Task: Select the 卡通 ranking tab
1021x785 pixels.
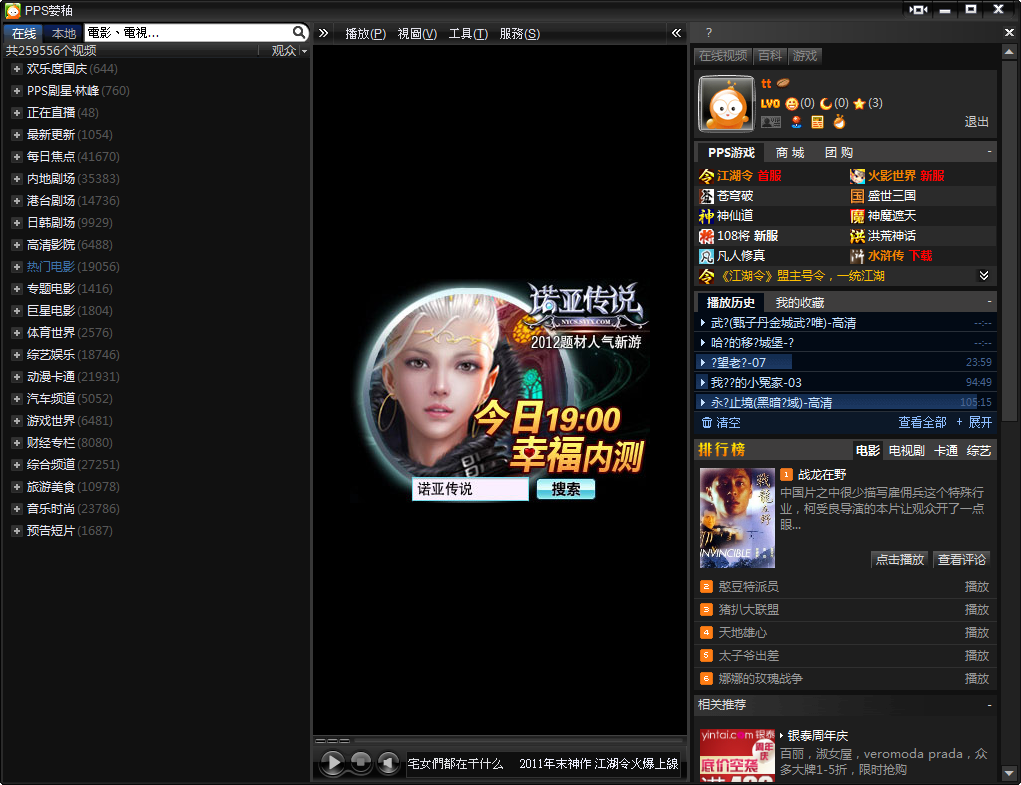Action: click(x=945, y=450)
